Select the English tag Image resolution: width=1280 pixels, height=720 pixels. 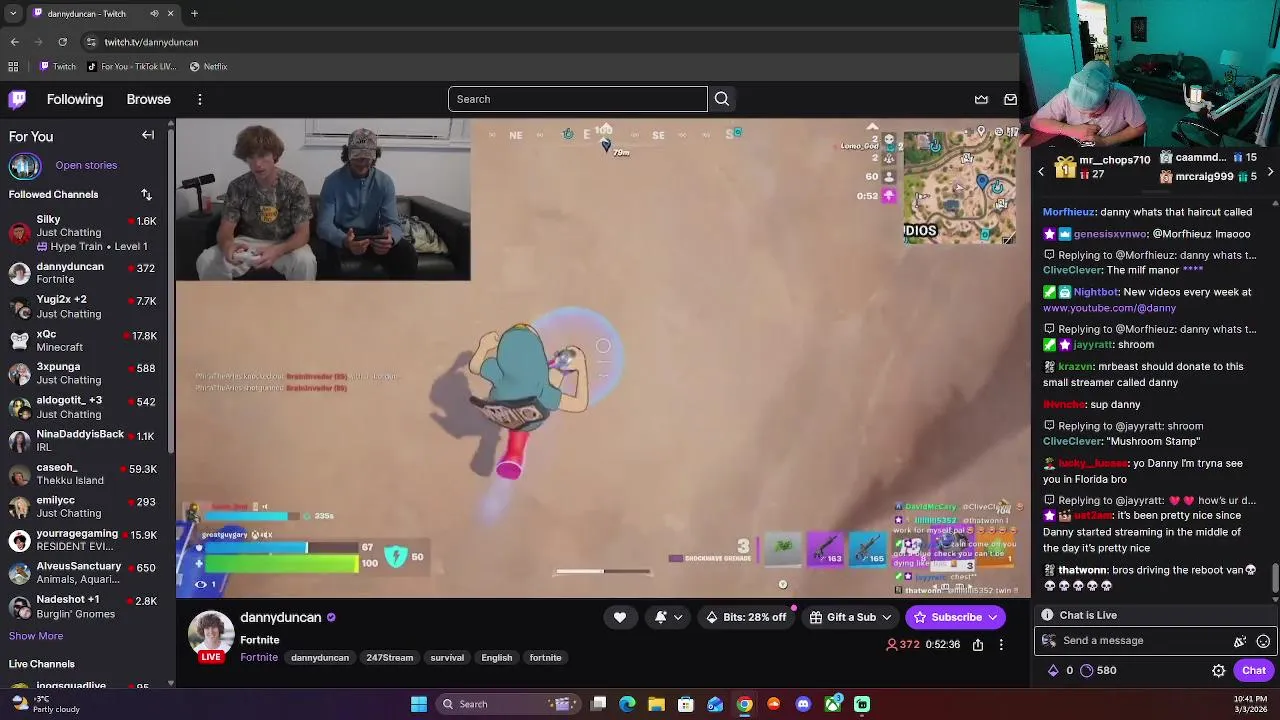[x=496, y=657]
